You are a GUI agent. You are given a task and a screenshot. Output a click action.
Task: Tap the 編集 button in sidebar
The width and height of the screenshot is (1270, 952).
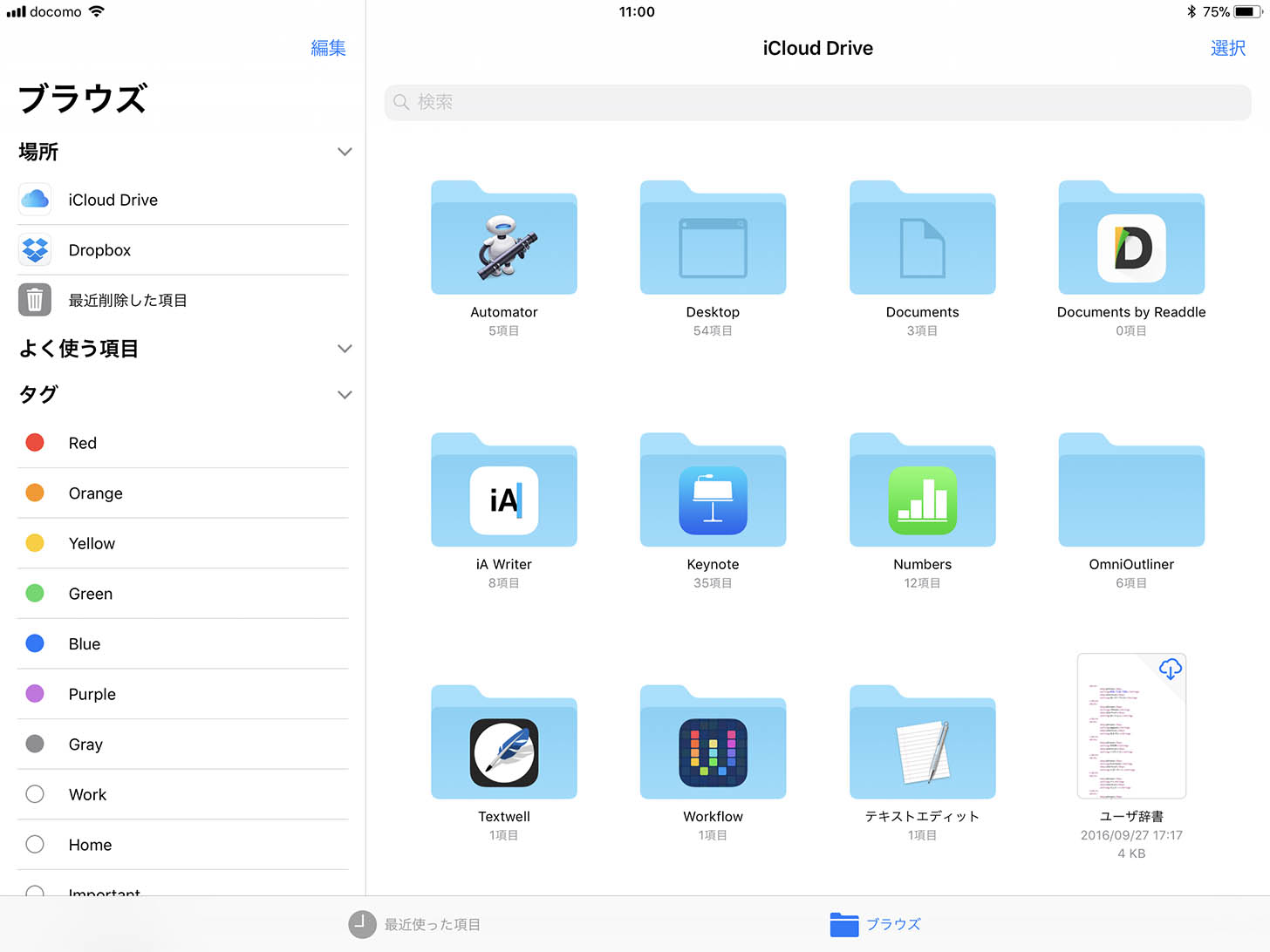[x=328, y=48]
